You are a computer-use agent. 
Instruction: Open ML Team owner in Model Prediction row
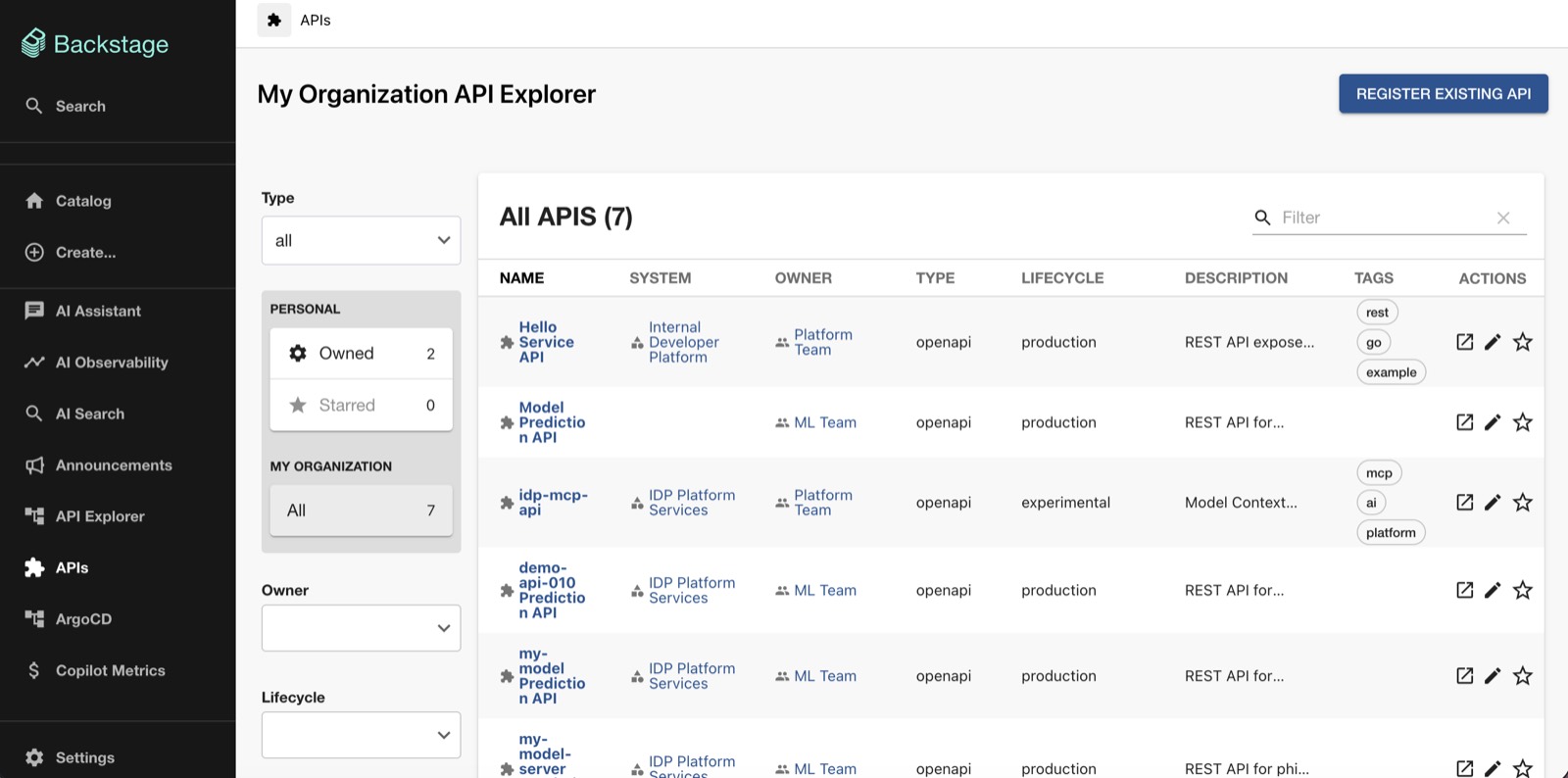coord(824,422)
